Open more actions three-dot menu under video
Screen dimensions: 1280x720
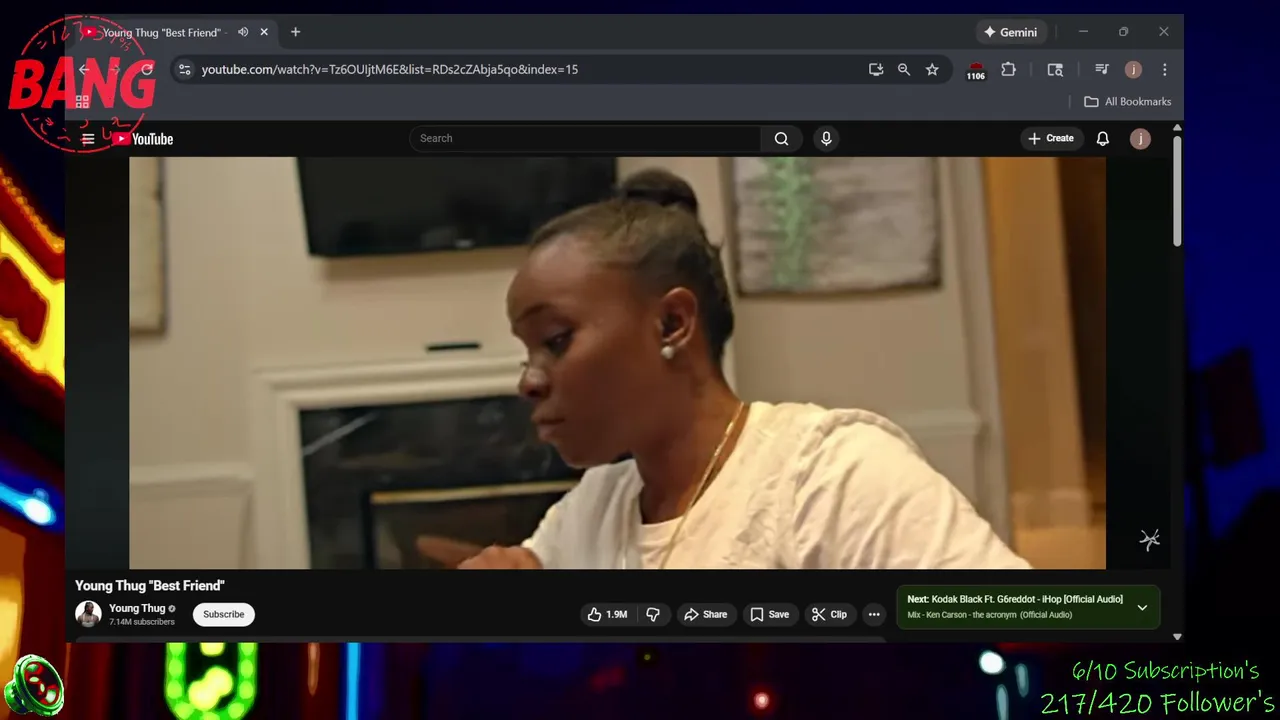point(874,614)
